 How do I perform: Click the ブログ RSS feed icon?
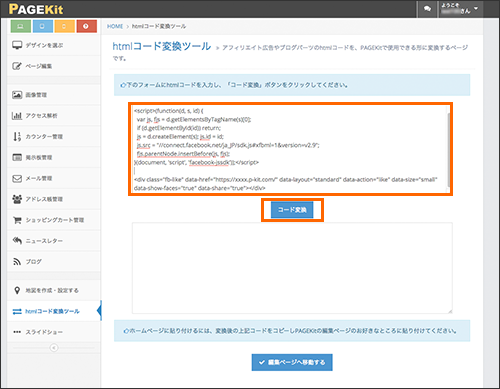[x=17, y=262]
